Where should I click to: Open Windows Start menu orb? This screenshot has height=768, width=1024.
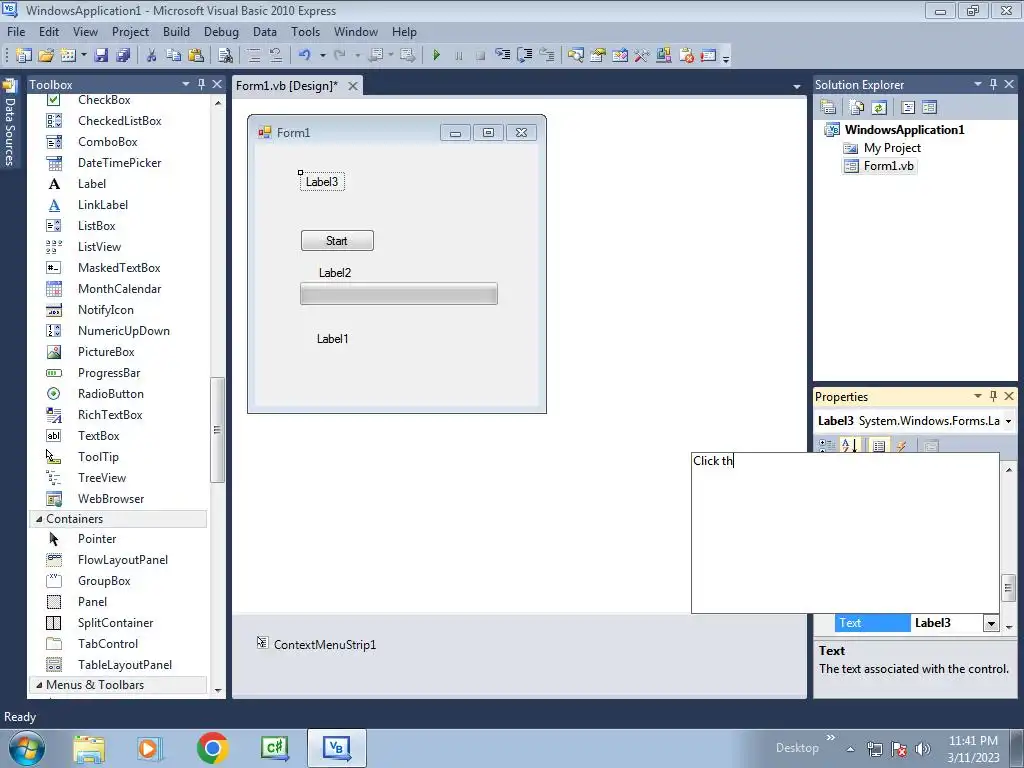[x=26, y=748]
